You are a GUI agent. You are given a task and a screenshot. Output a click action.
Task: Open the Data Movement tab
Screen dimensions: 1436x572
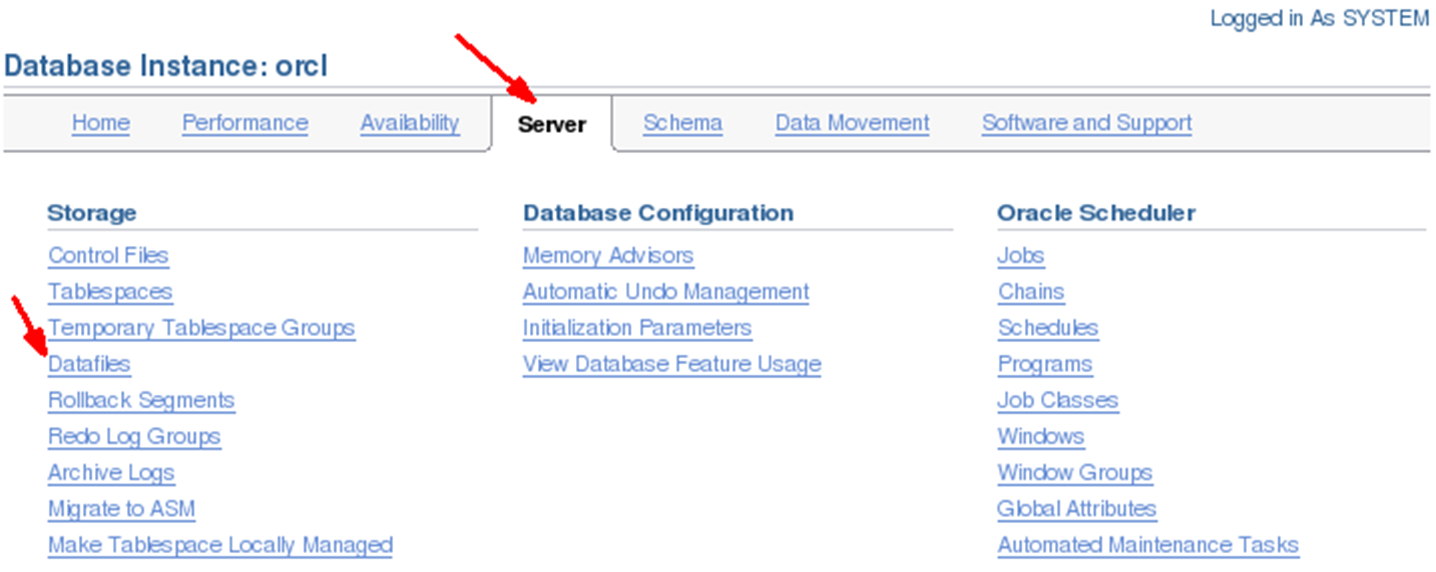pyautogui.click(x=852, y=123)
